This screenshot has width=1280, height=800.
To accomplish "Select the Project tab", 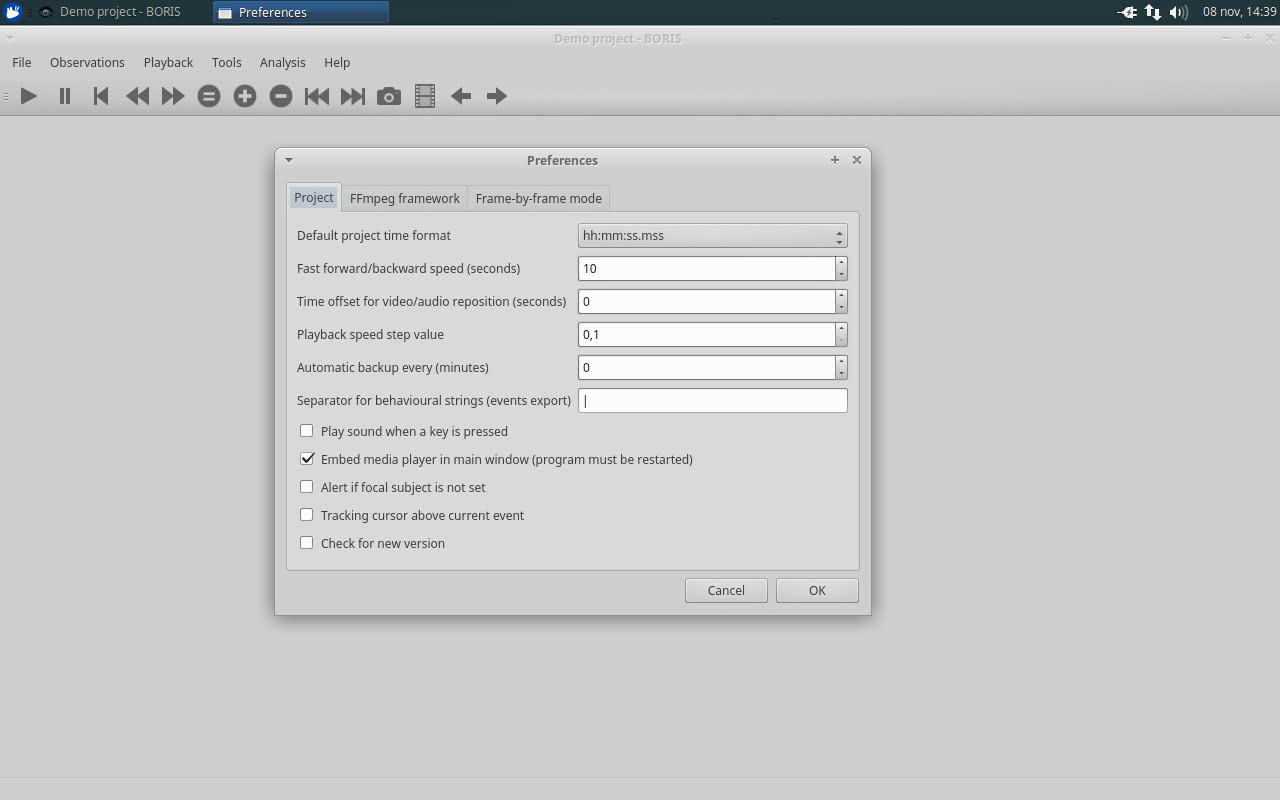I will click(314, 197).
